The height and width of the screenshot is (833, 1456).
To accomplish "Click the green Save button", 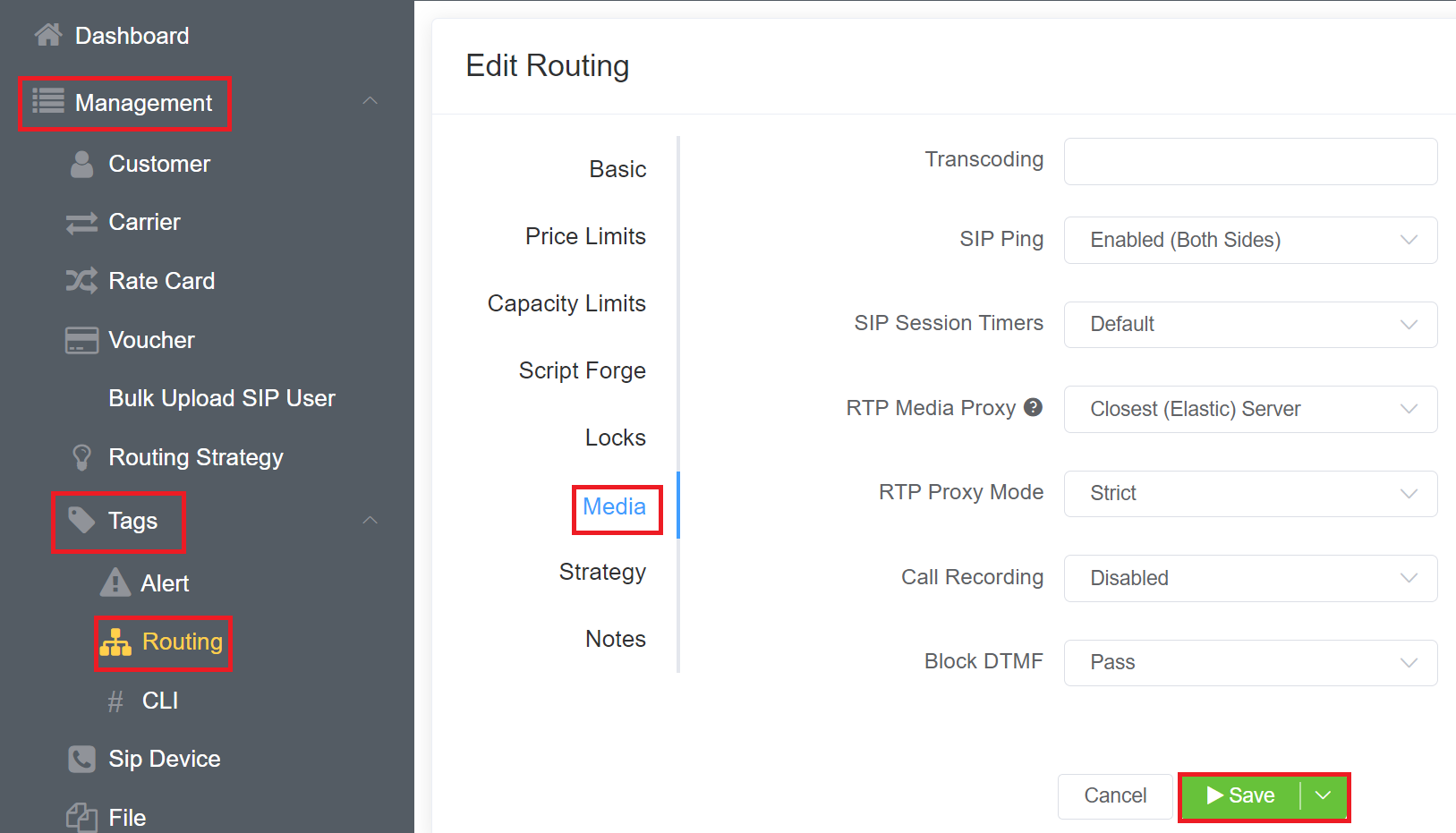I will (x=1240, y=795).
